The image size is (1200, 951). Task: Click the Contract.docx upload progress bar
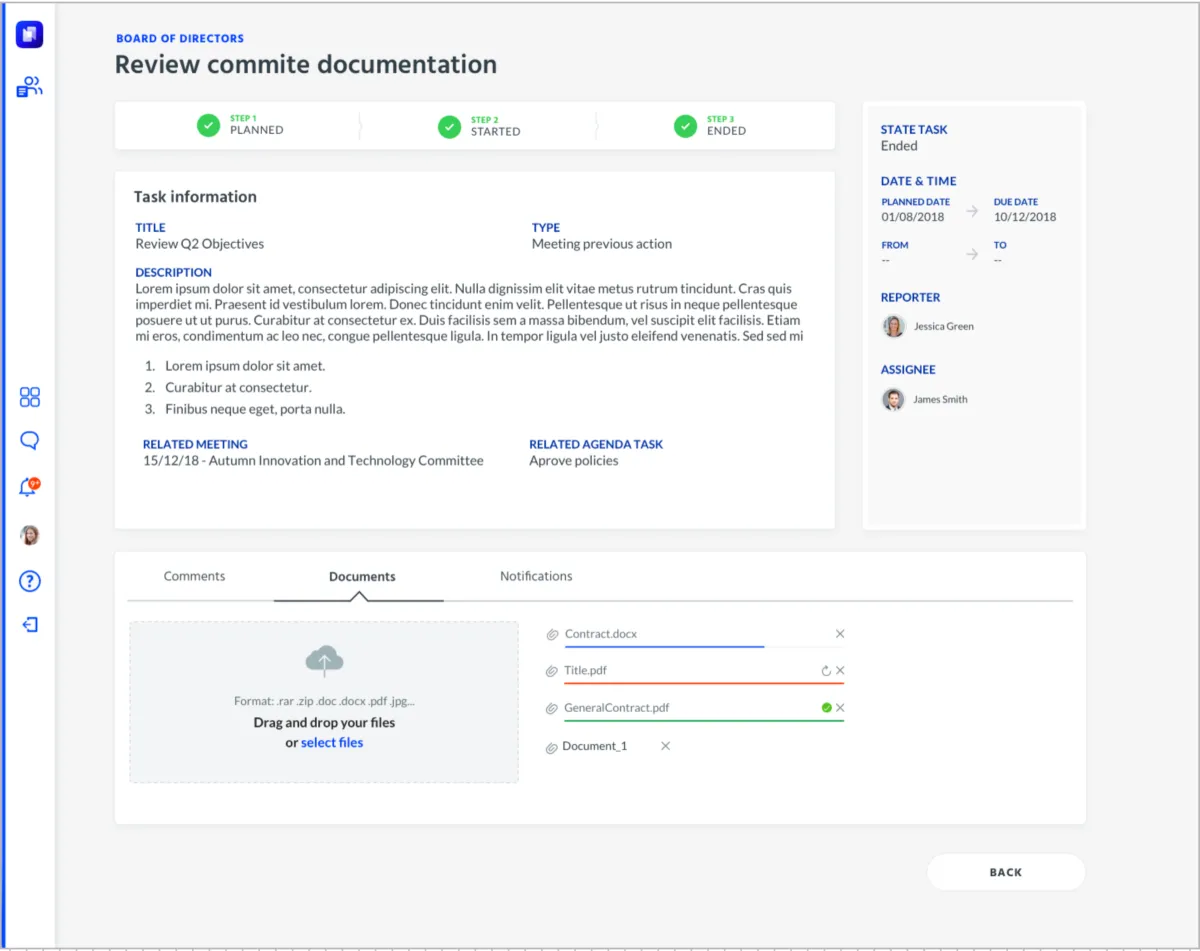[x=664, y=647]
